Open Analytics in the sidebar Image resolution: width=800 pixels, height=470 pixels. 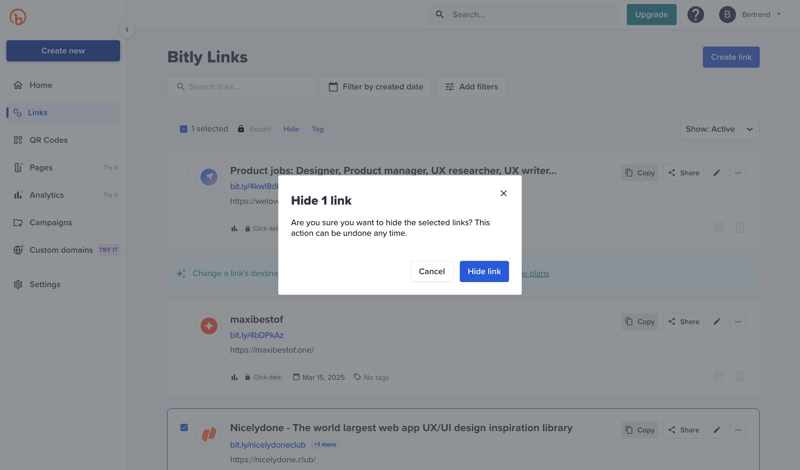63,195
